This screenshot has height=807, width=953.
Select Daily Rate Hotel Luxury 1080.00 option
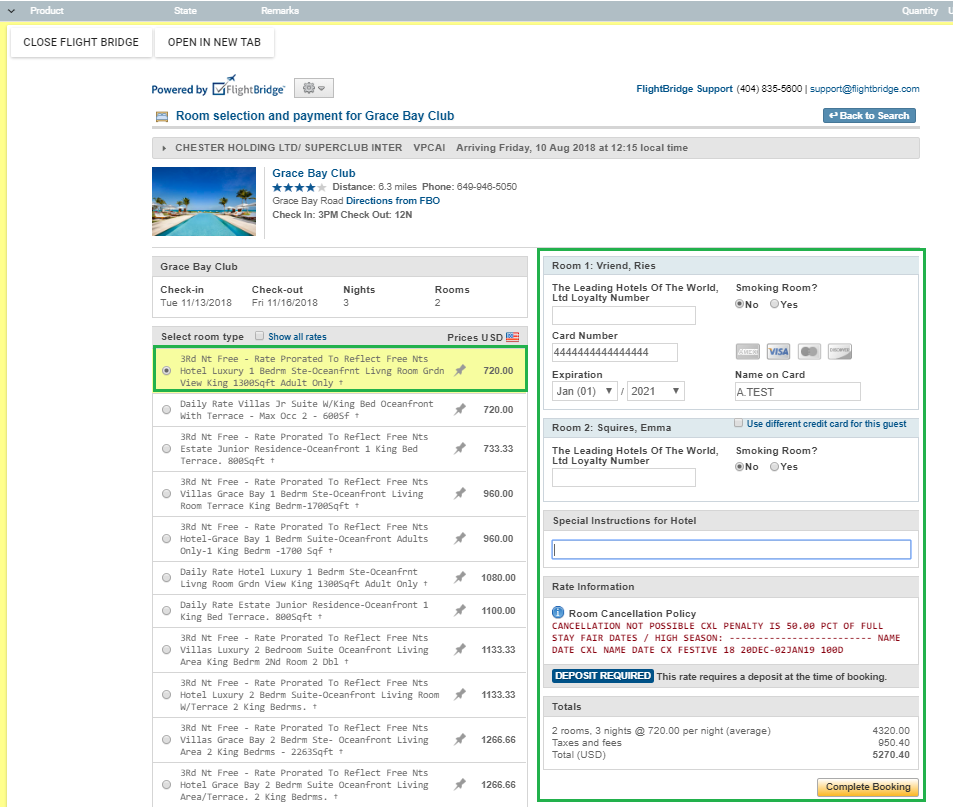167,577
